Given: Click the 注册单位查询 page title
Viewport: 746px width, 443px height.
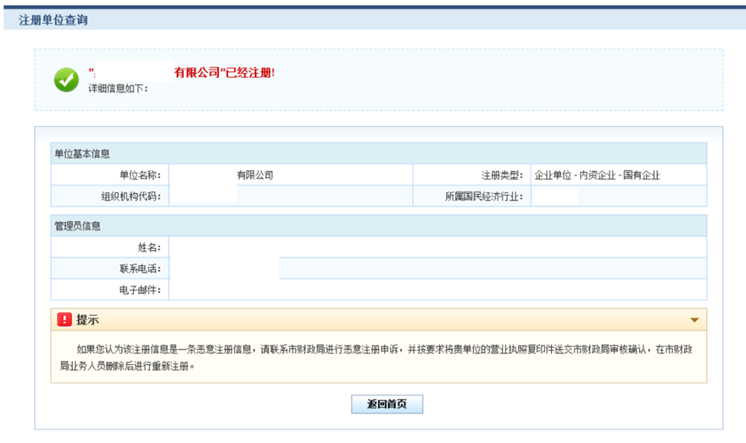Looking at the screenshot, I should tap(52, 19).
